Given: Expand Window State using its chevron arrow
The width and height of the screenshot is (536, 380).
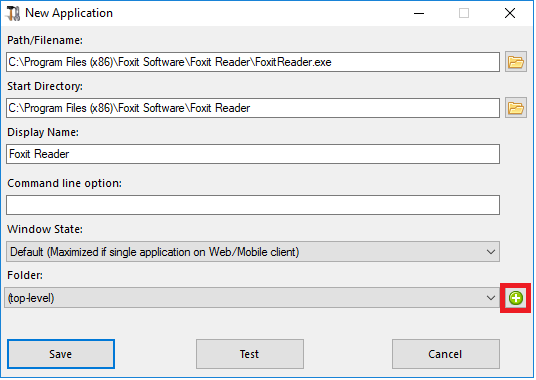Looking at the screenshot, I should 491,252.
